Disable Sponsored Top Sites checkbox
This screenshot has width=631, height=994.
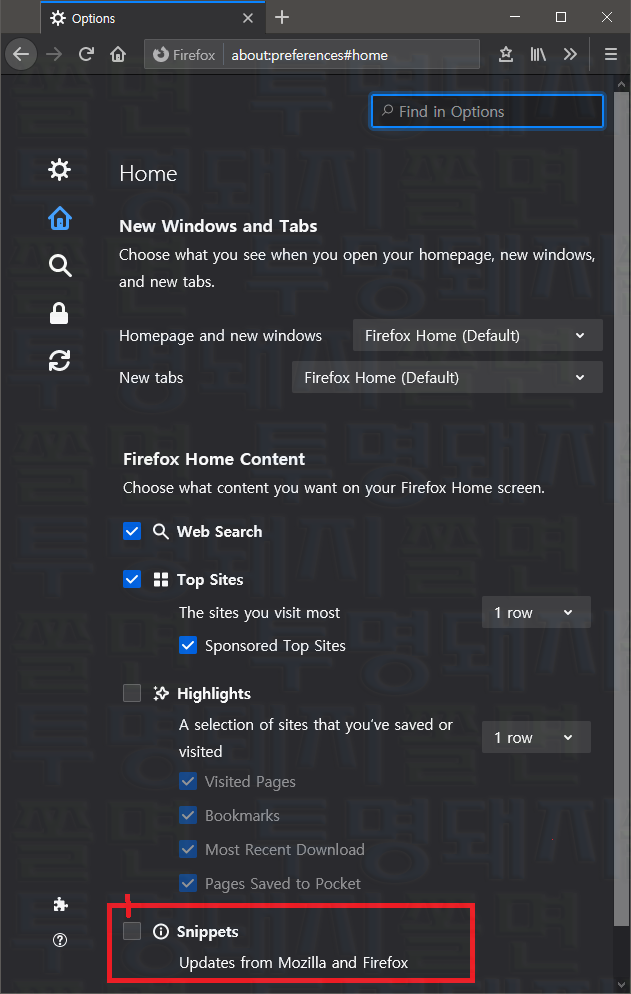coord(188,645)
